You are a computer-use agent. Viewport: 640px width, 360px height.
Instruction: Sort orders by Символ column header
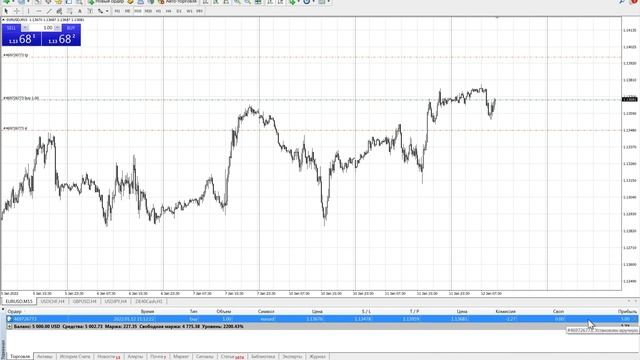coord(266,311)
